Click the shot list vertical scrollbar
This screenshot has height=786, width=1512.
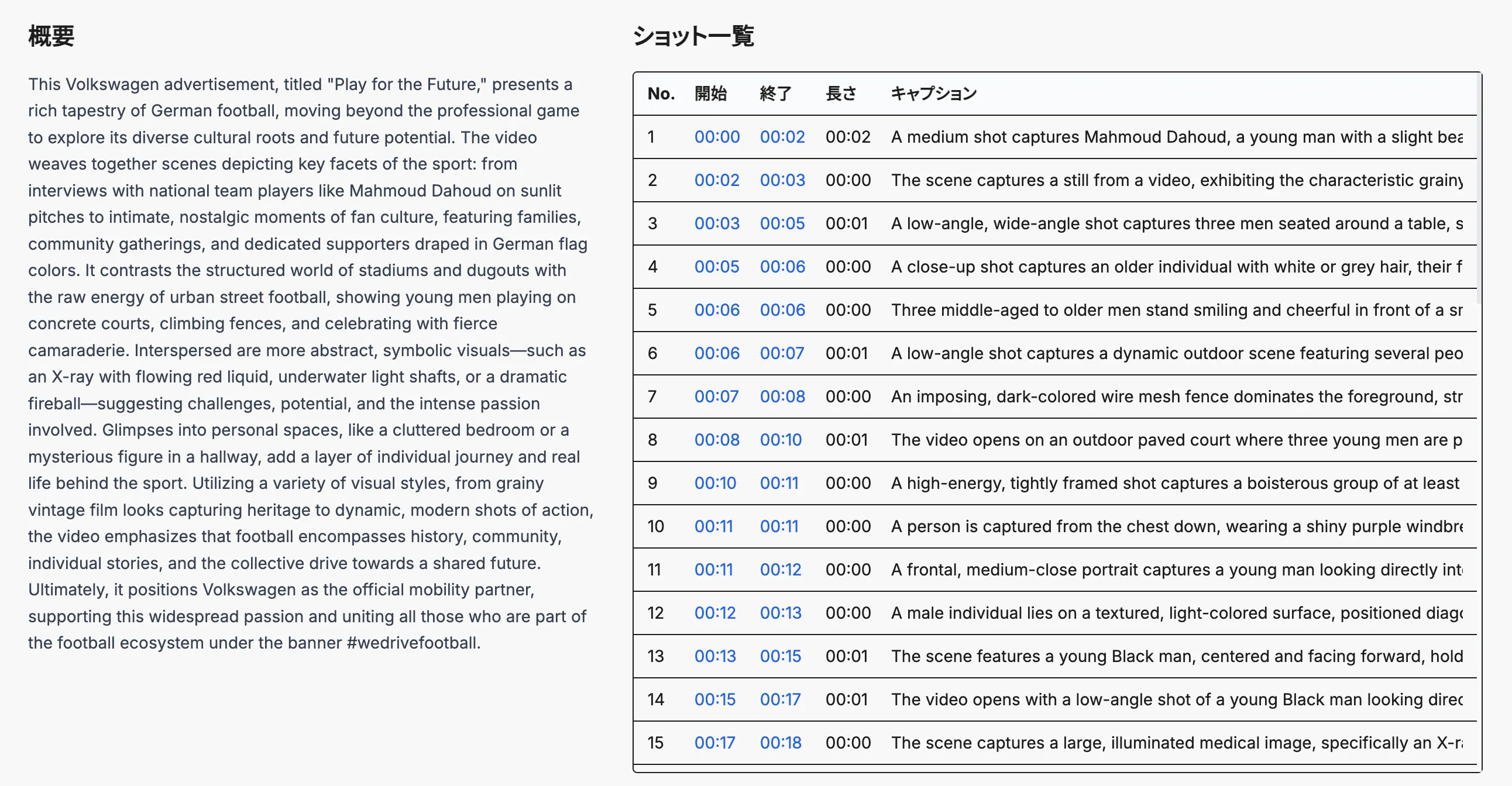[1480, 188]
